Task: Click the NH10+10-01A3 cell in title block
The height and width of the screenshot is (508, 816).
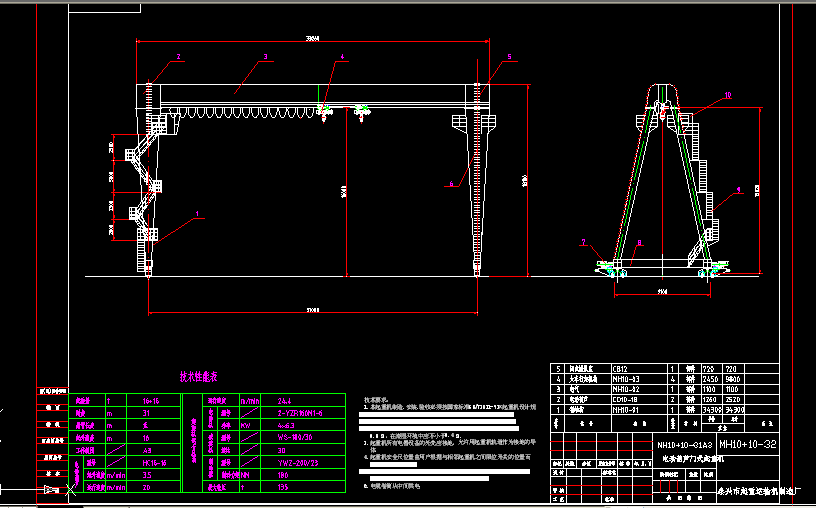Action: [684, 444]
